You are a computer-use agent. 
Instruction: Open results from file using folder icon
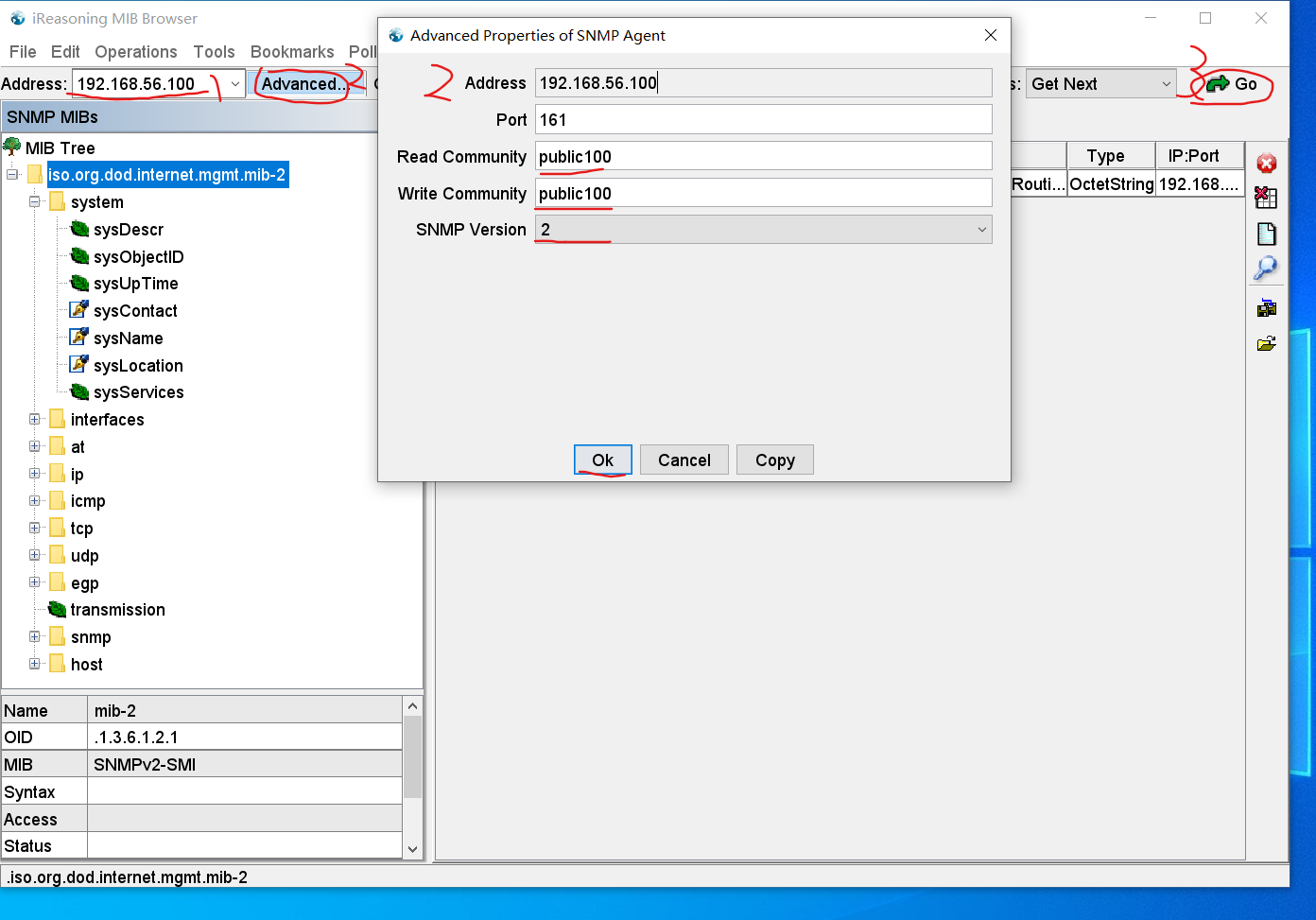click(1267, 343)
